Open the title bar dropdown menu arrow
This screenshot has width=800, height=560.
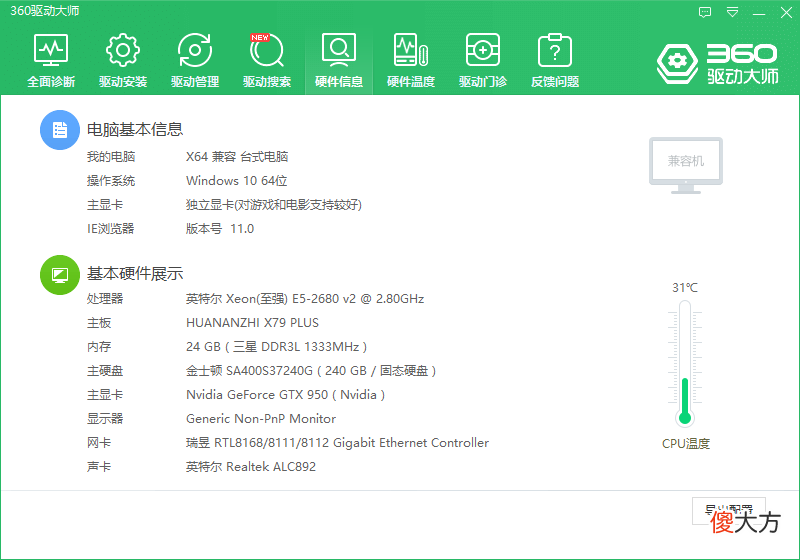tap(732, 12)
